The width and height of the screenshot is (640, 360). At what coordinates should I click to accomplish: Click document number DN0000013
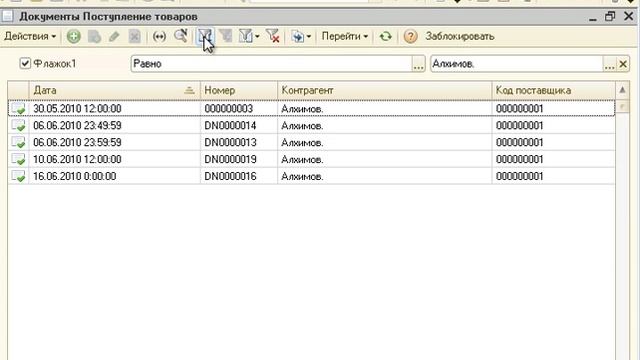(230, 142)
